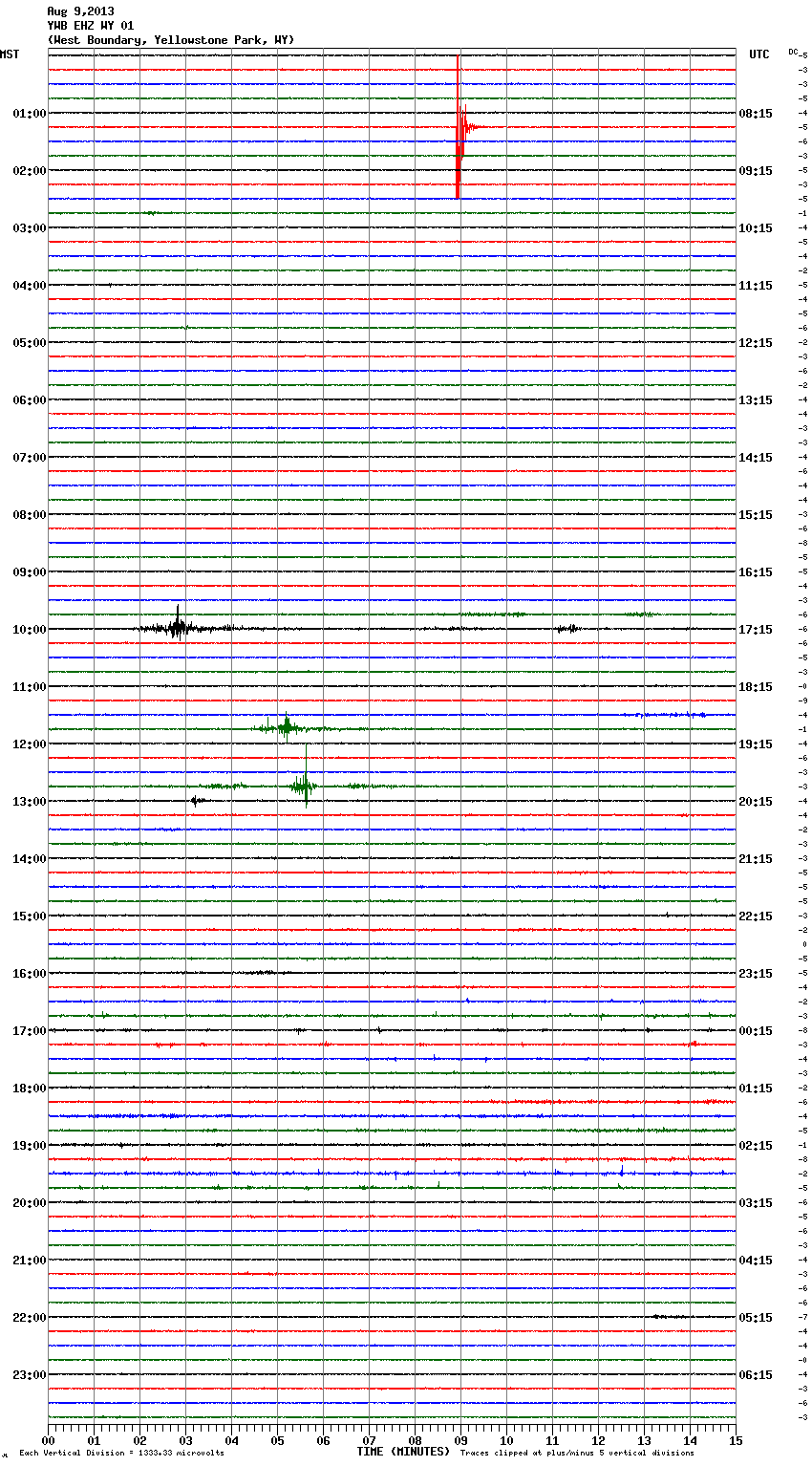Click the 09:15 UTC time label
The image size is (812, 1466).
click(756, 171)
